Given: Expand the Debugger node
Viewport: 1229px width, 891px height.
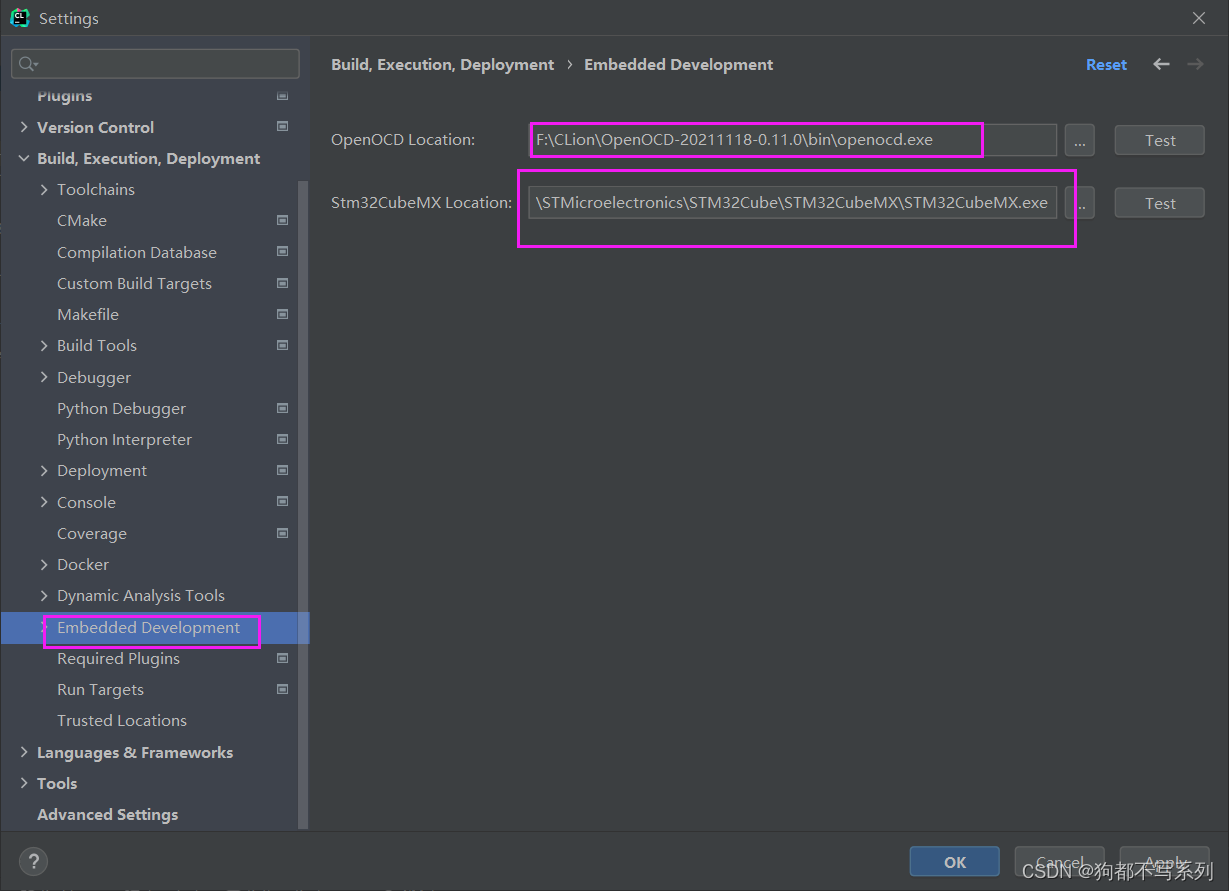Looking at the screenshot, I should [44, 377].
